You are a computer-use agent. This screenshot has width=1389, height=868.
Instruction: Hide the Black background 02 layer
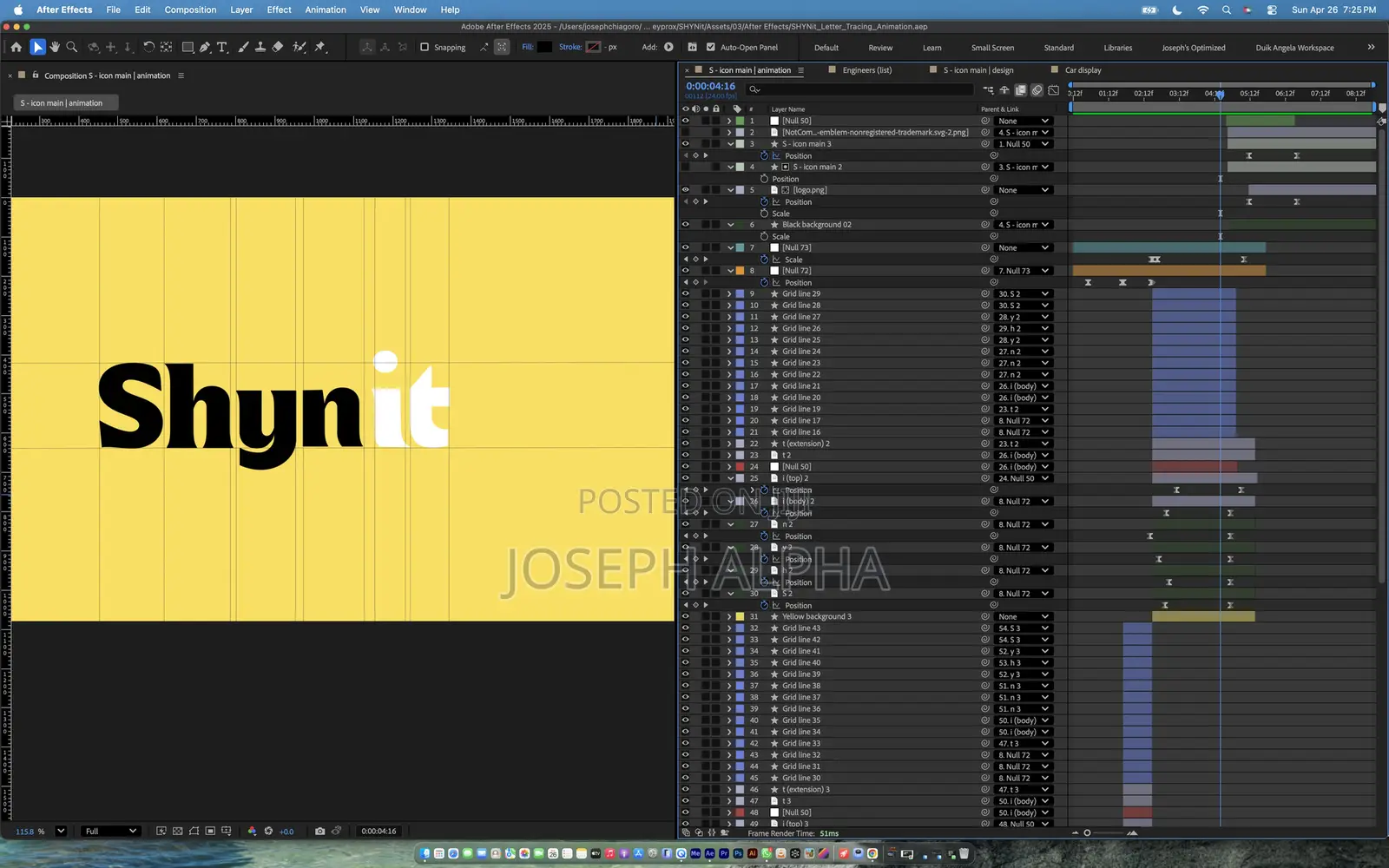pos(685,225)
